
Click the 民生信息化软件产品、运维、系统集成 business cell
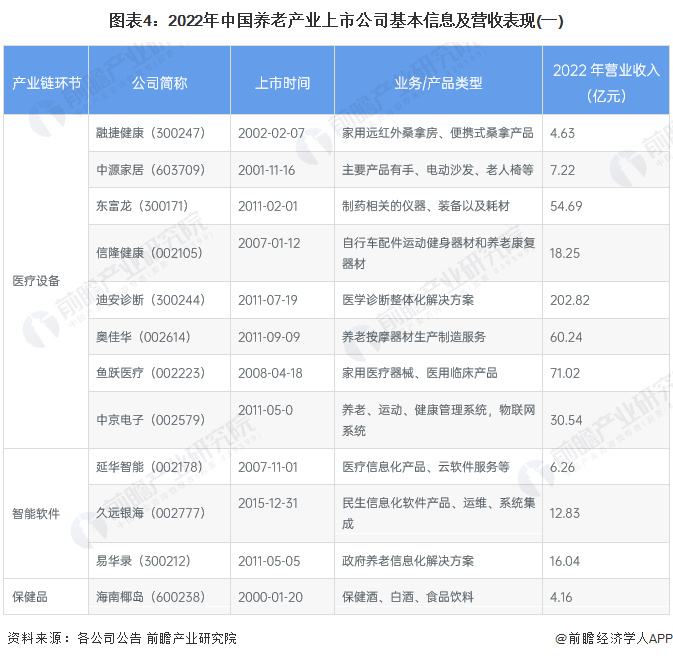click(x=438, y=513)
